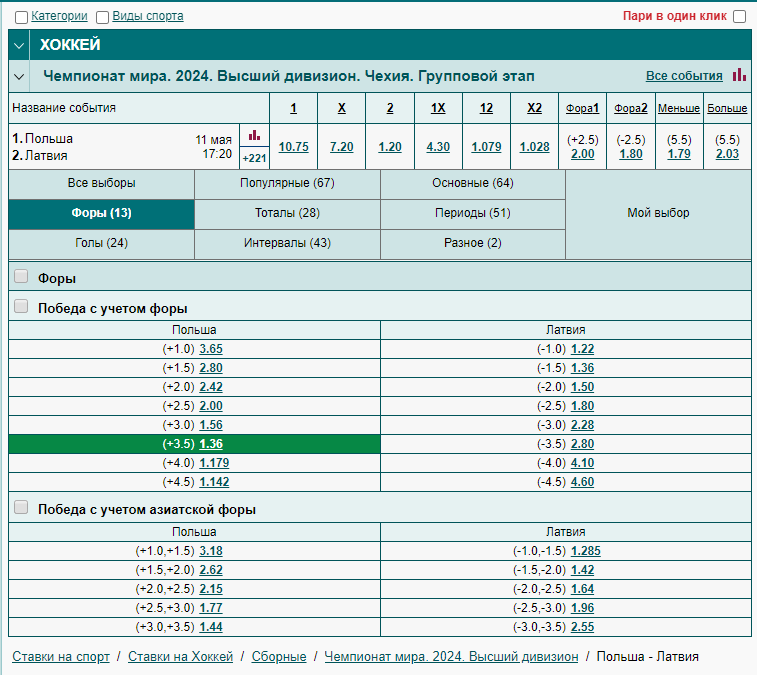The width and height of the screenshot is (757, 675).
Task: Pick Латвия (-3.0) handicap at 2.28
Action: click(582, 425)
